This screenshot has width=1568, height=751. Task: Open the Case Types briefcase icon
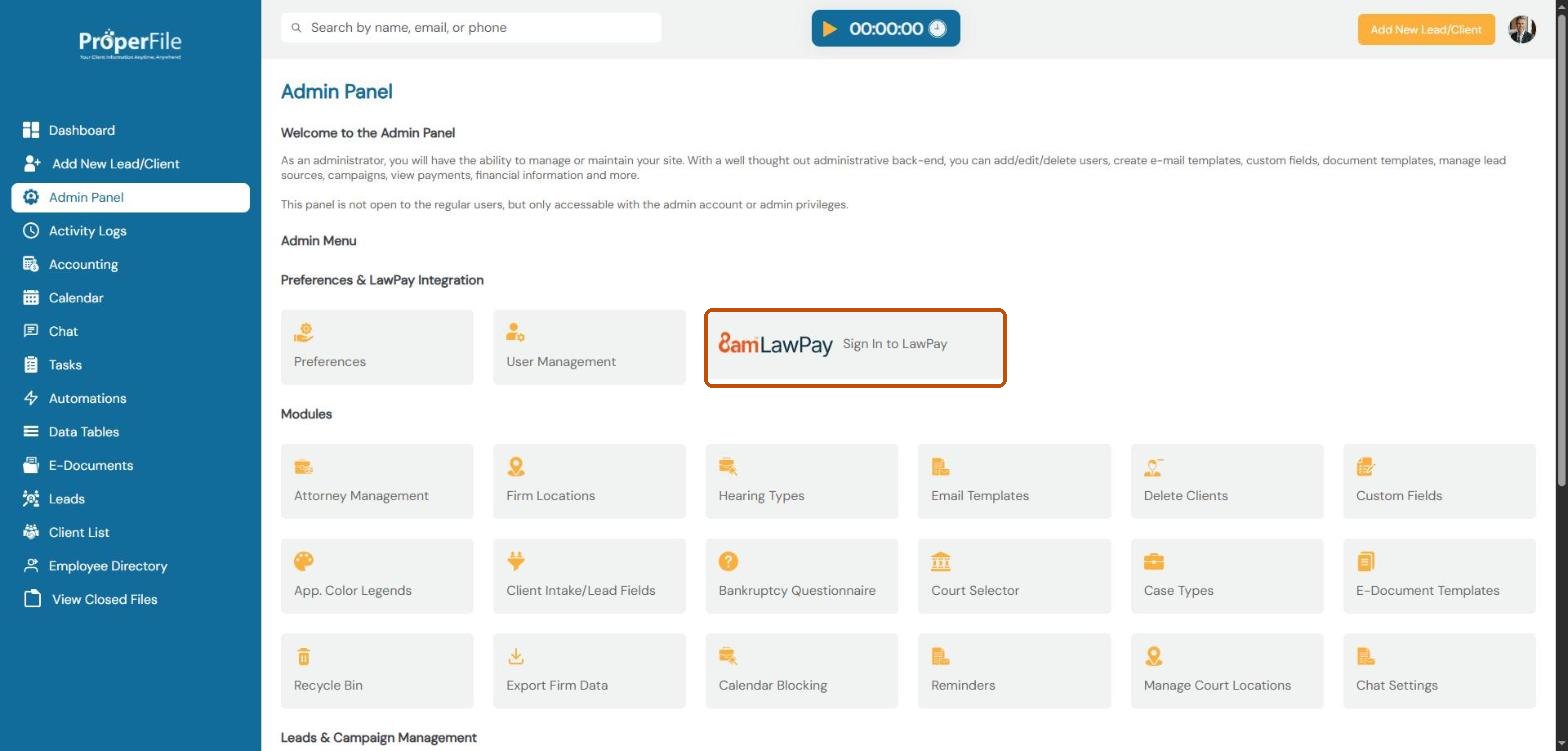(x=1153, y=561)
